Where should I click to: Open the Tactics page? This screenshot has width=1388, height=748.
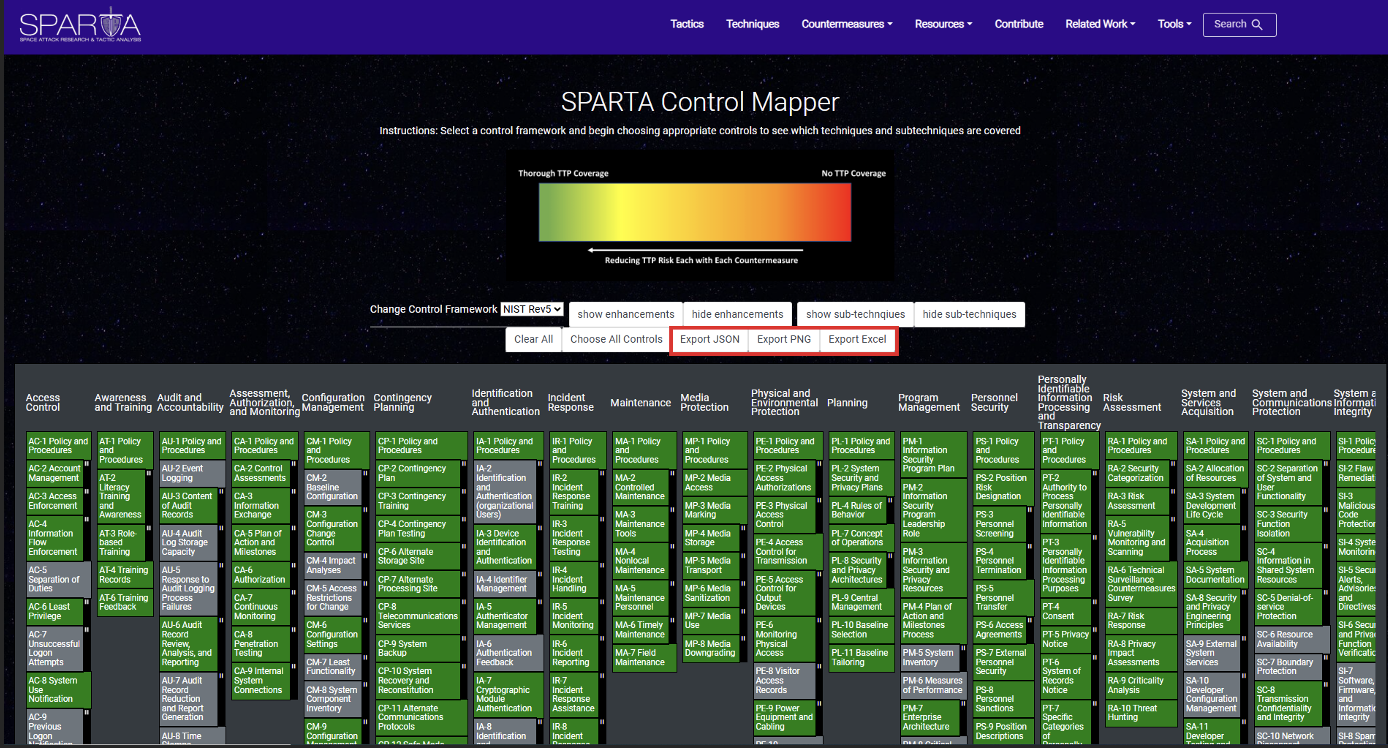click(x=687, y=24)
